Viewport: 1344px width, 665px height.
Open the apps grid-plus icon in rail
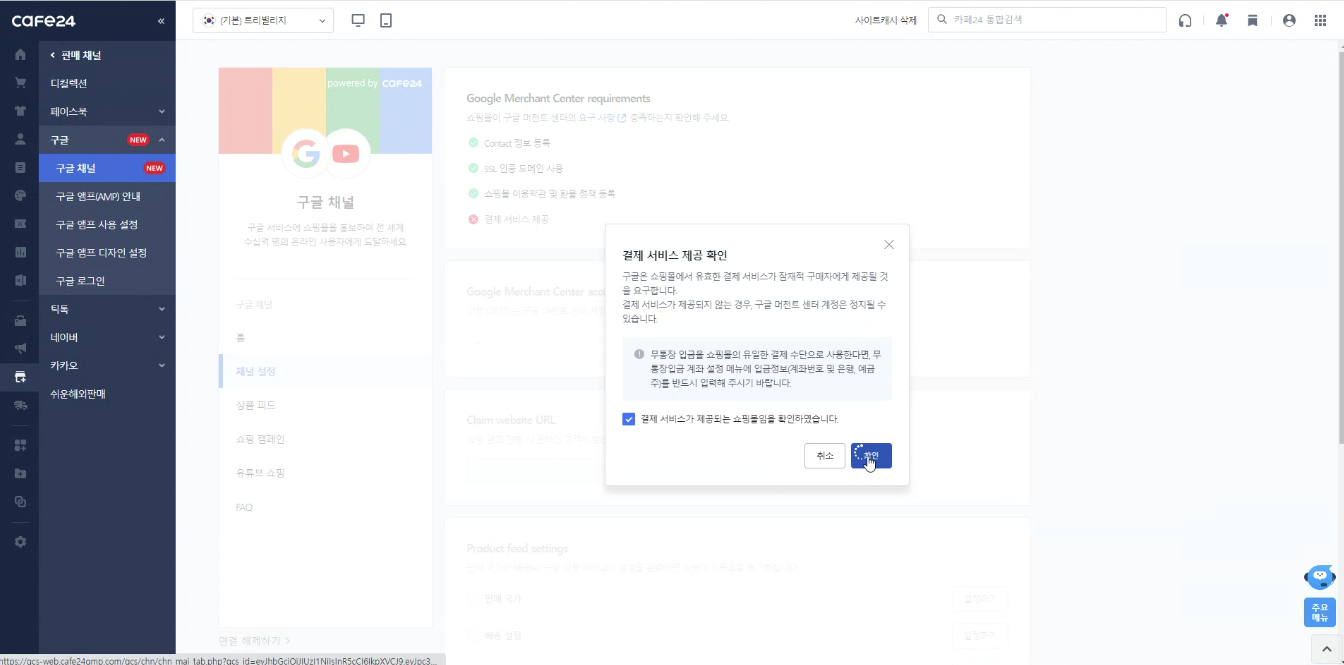(20, 445)
